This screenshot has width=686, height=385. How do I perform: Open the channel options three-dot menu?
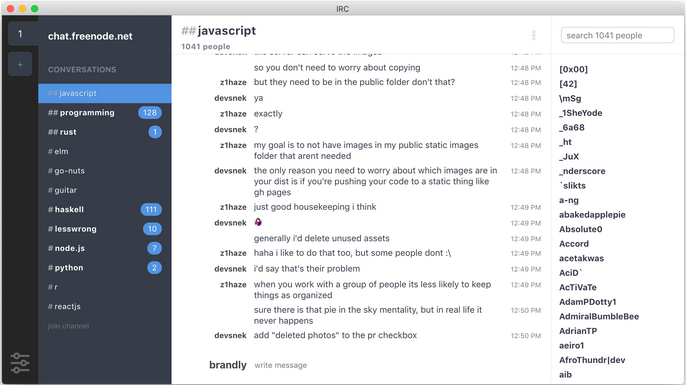533,35
